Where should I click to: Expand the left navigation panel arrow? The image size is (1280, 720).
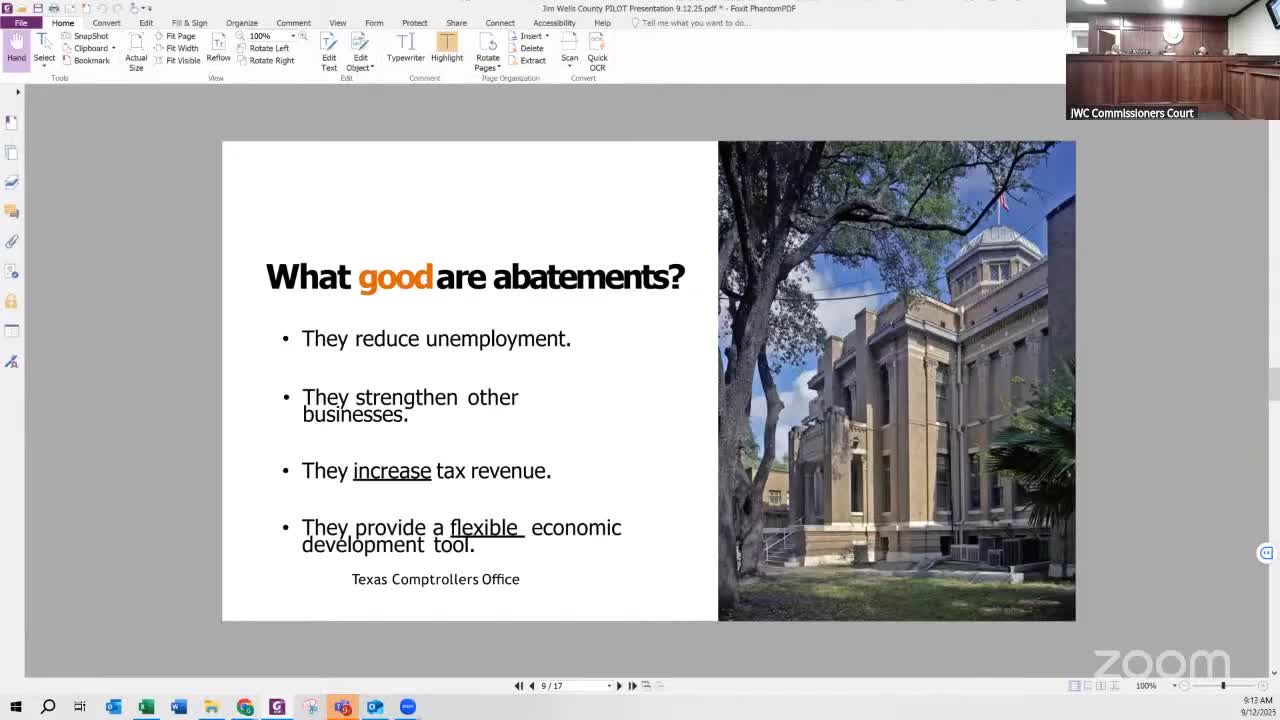tap(17, 92)
